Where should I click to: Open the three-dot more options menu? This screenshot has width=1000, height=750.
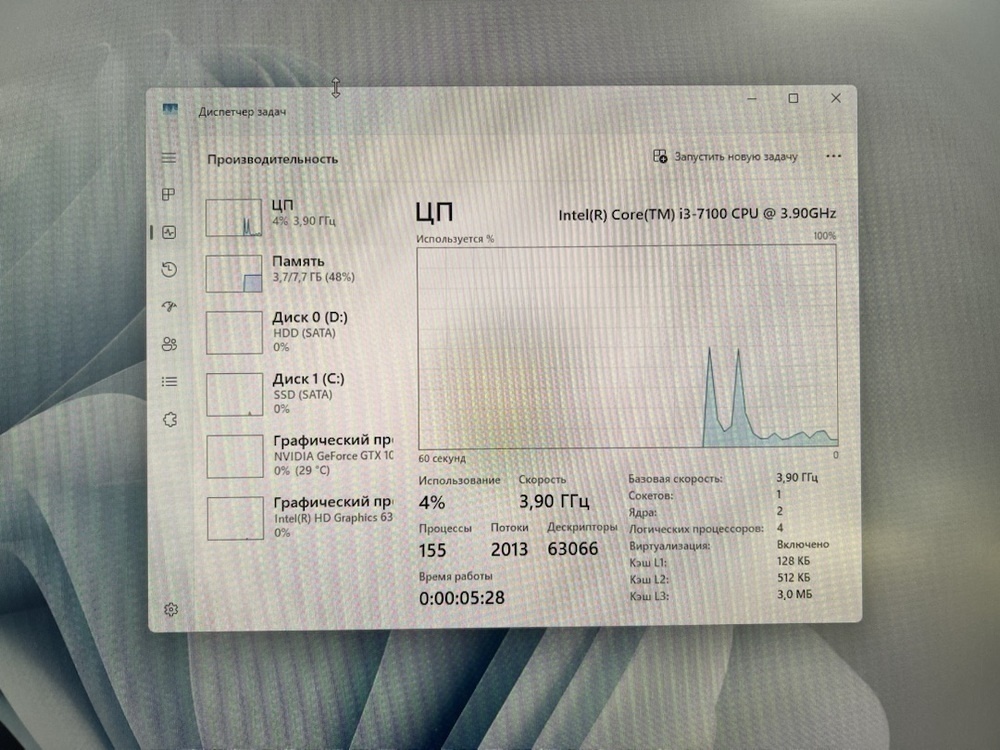point(833,156)
